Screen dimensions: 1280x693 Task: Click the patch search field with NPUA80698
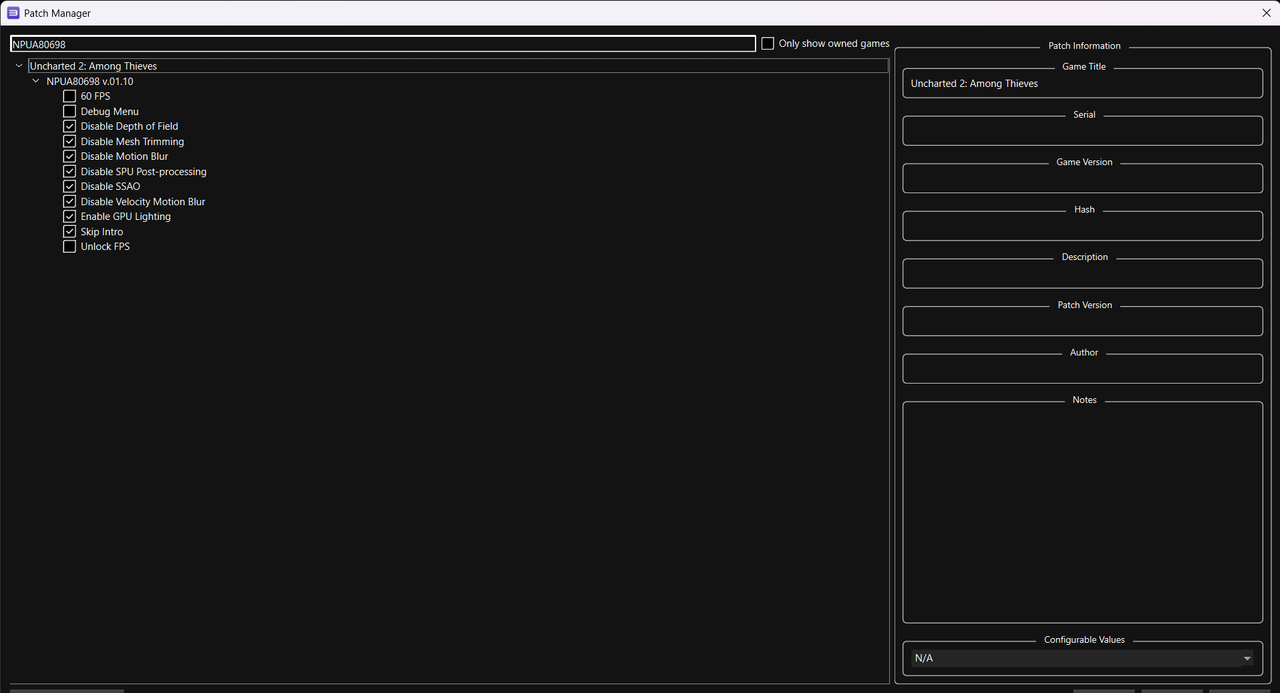383,44
